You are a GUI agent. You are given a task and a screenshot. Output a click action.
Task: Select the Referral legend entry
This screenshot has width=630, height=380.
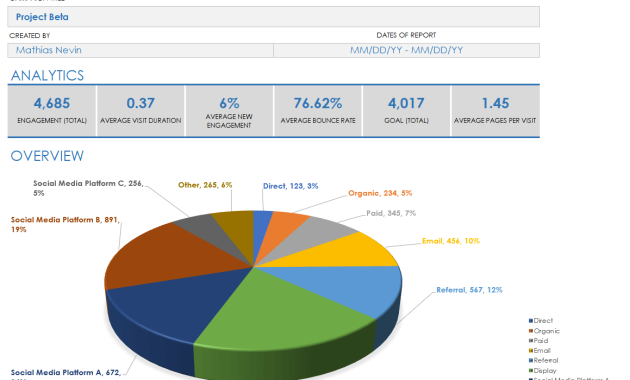coord(544,360)
